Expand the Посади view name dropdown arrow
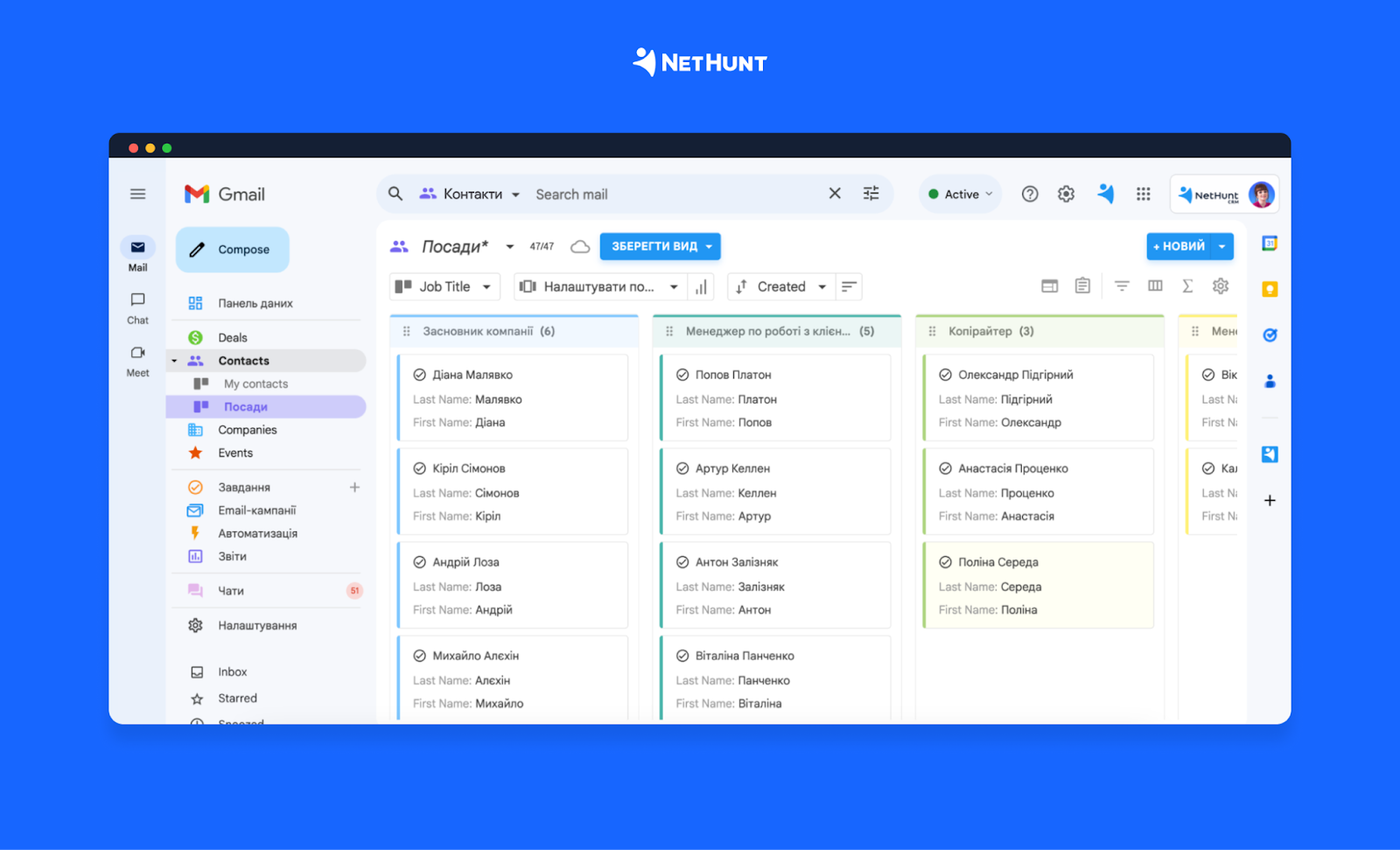 pyautogui.click(x=510, y=247)
